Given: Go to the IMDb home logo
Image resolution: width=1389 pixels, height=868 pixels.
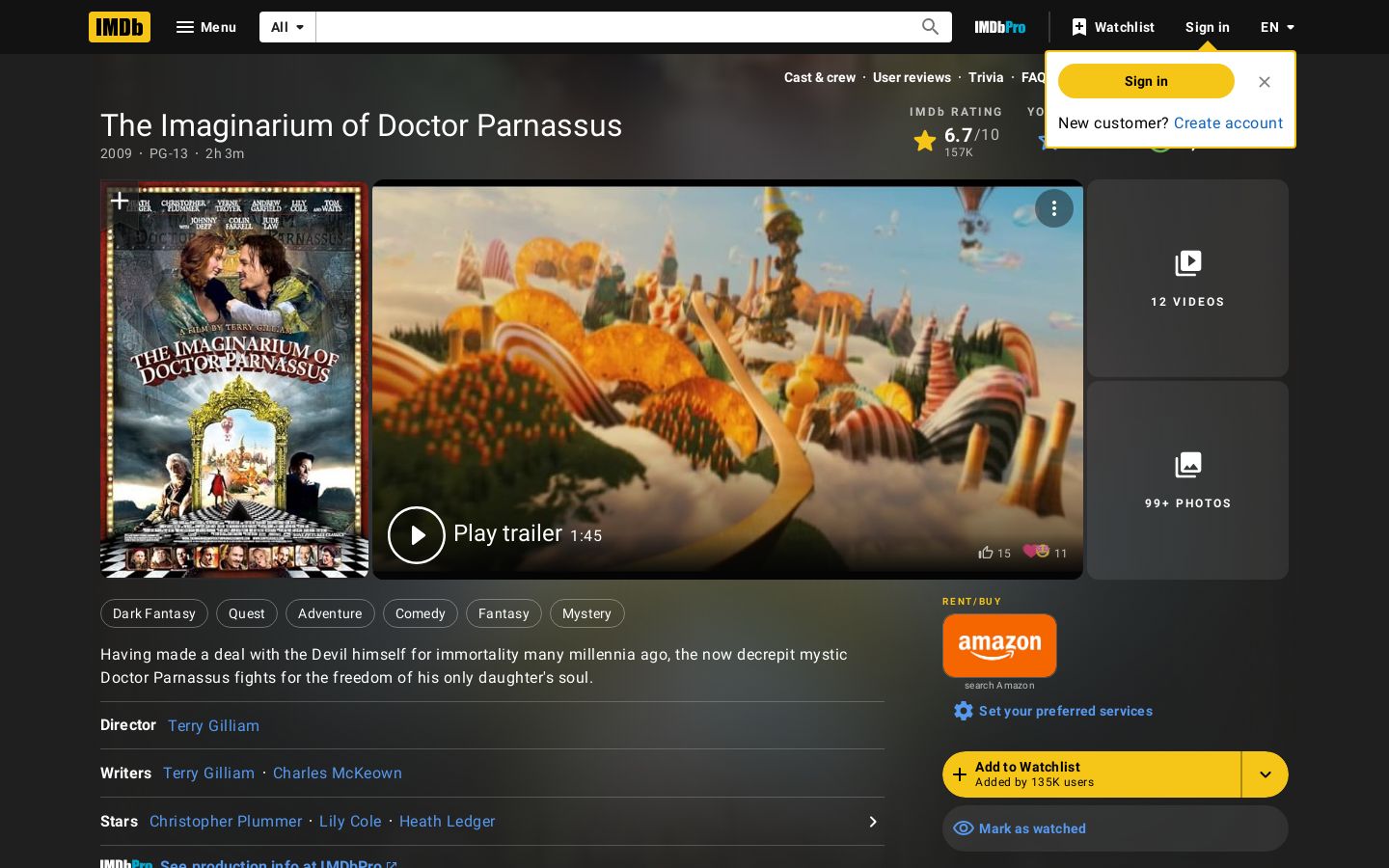Looking at the screenshot, I should click(x=120, y=27).
